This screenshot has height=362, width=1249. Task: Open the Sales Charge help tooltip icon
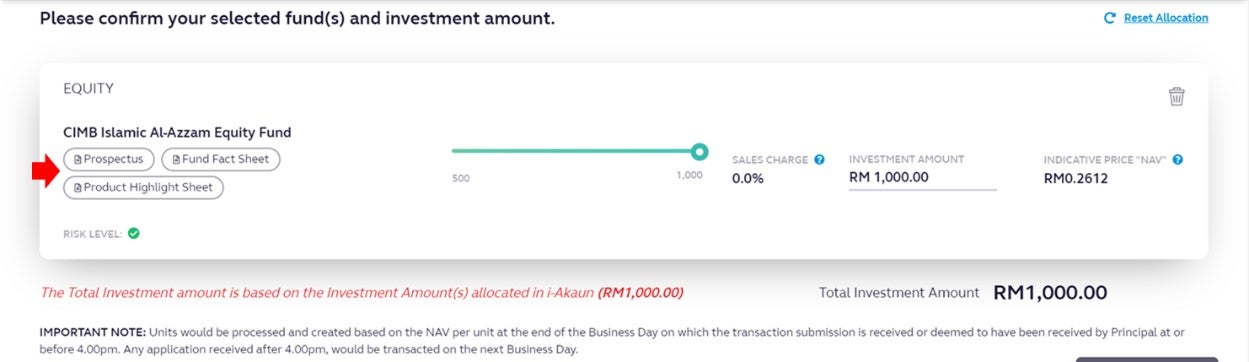coord(819,159)
